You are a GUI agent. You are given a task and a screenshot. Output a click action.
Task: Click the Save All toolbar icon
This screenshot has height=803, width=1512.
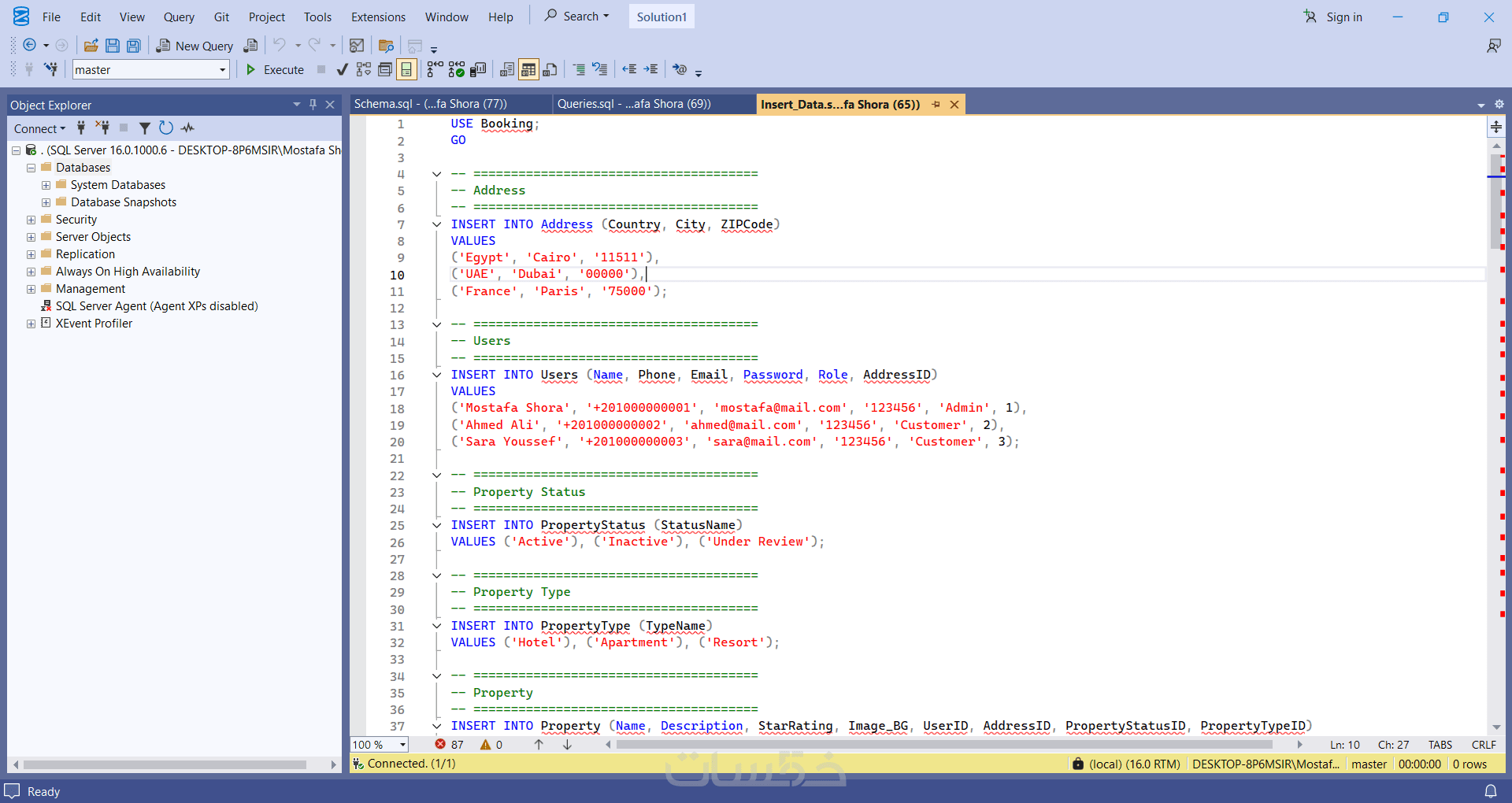pos(134,46)
